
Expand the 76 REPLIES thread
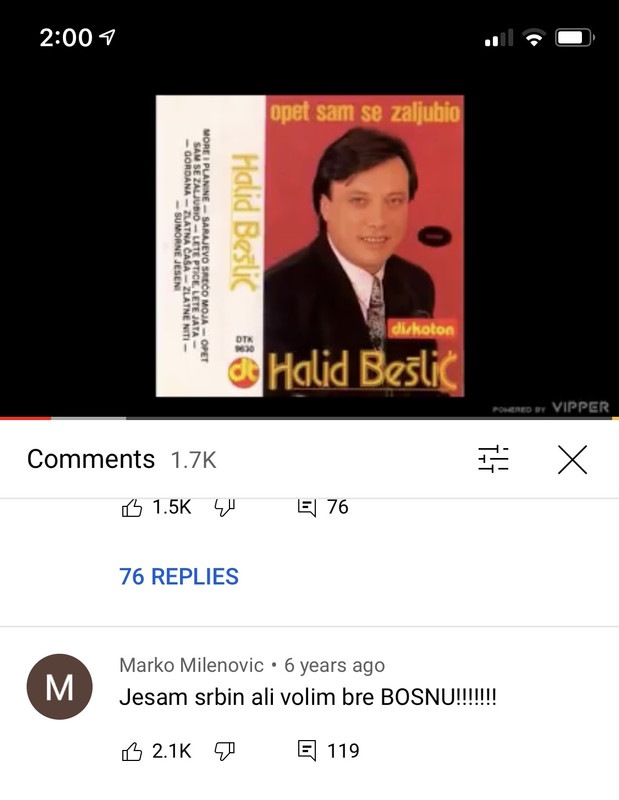(x=179, y=577)
